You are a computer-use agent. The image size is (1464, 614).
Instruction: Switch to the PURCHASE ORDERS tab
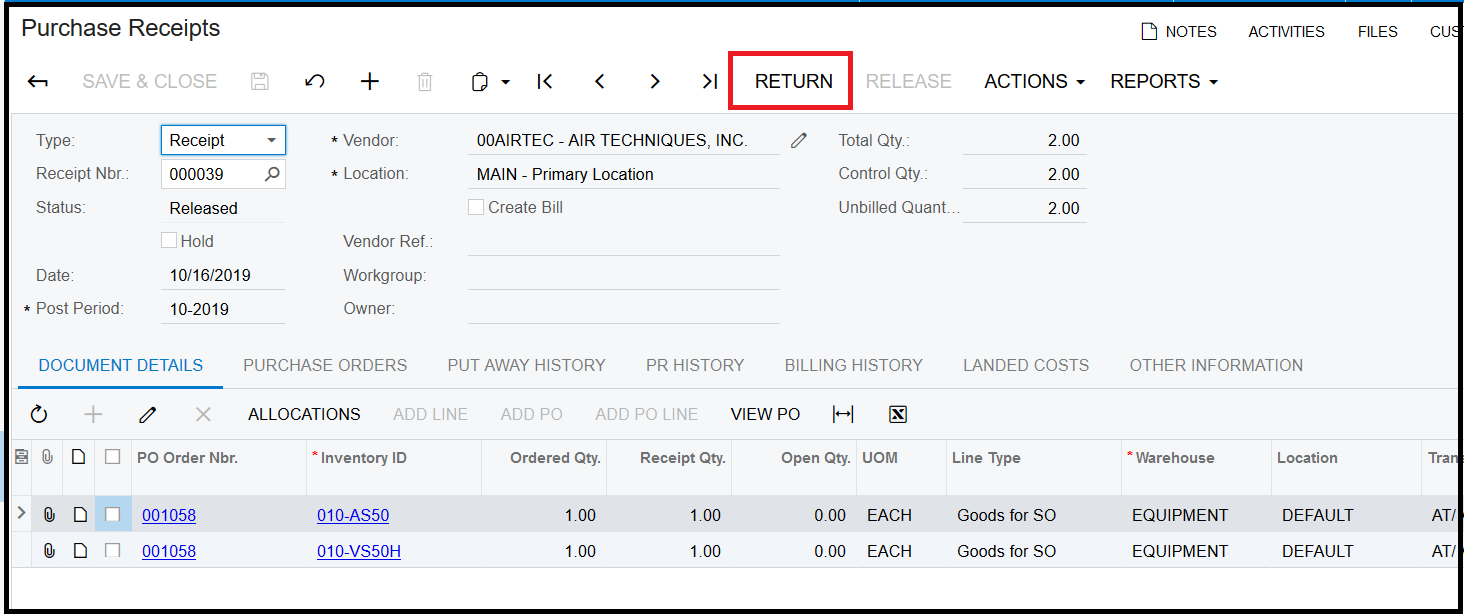[325, 365]
